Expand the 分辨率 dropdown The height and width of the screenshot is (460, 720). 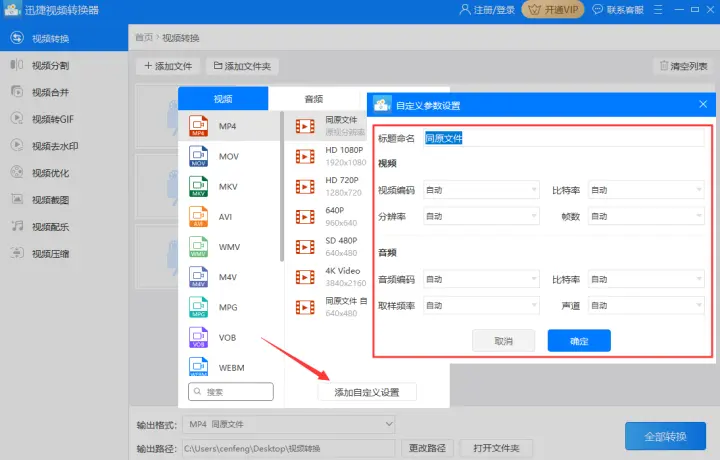tap(481, 216)
